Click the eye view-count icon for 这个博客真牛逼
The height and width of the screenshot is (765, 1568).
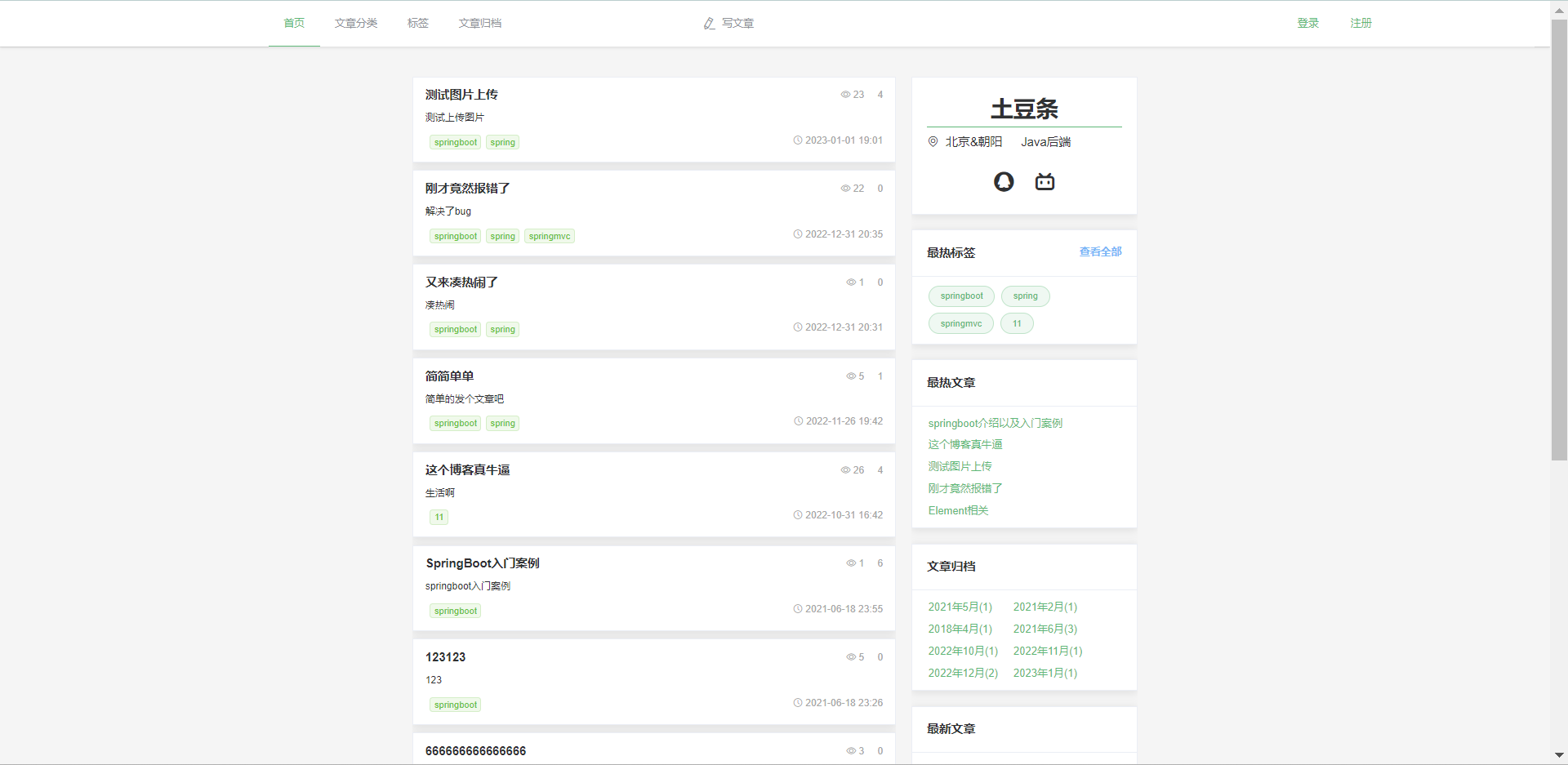(x=846, y=470)
